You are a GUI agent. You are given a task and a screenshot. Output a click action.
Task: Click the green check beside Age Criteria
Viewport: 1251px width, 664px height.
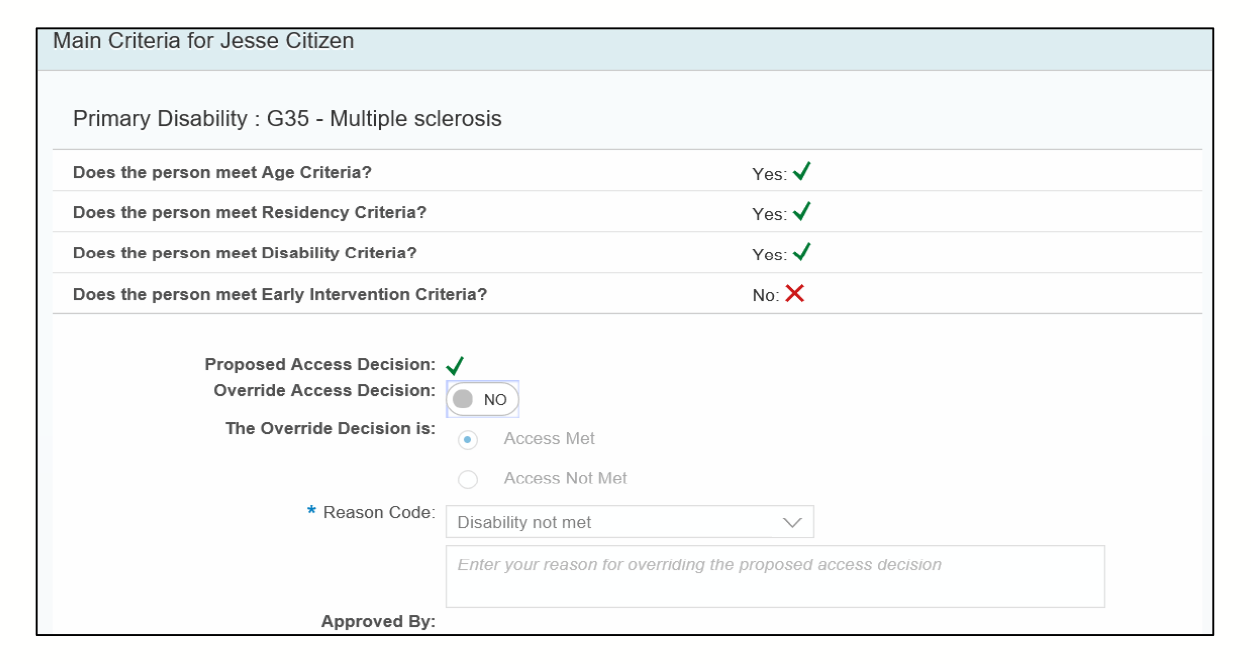click(x=801, y=171)
